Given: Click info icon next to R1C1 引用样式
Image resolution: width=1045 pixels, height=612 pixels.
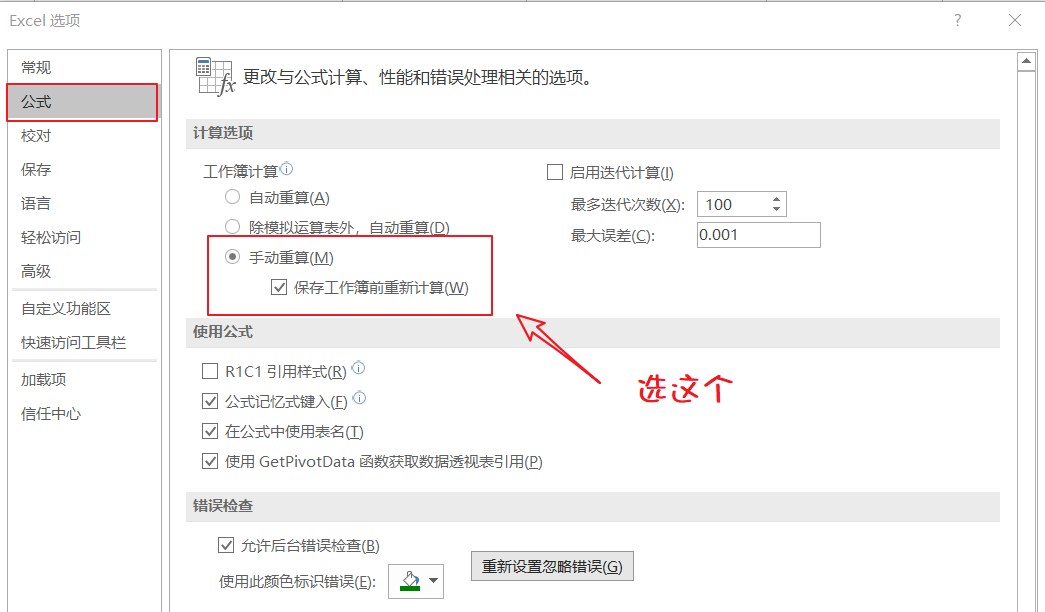Looking at the screenshot, I should (358, 367).
